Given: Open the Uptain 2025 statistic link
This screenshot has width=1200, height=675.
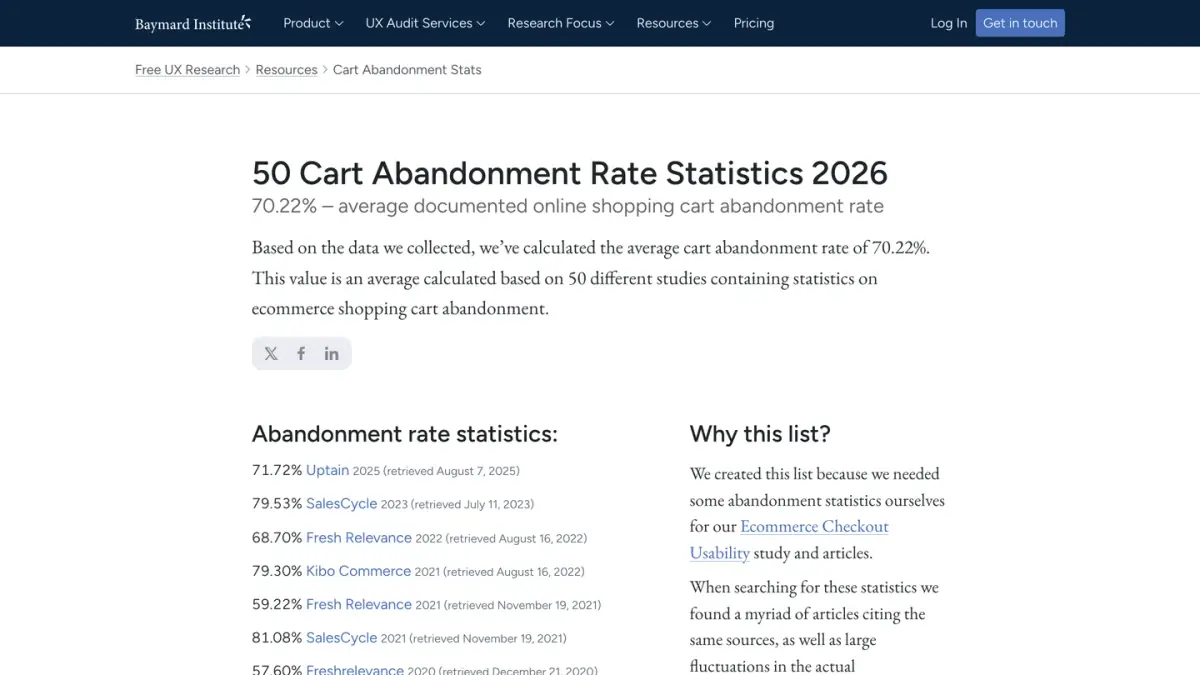Looking at the screenshot, I should [327, 470].
